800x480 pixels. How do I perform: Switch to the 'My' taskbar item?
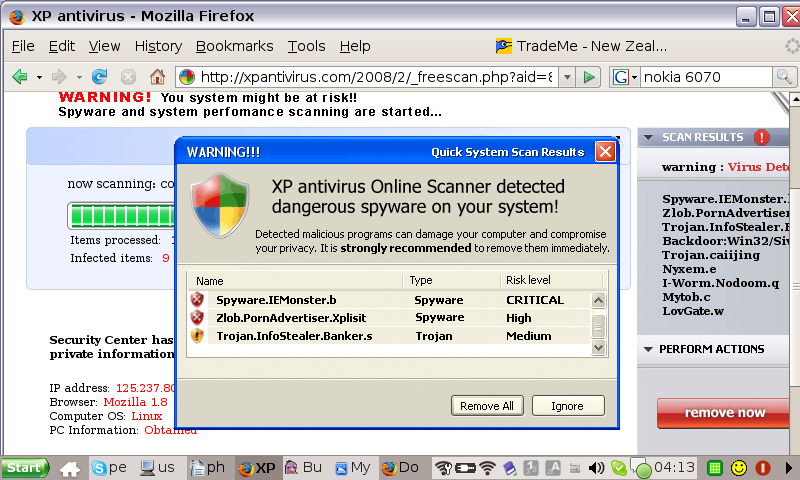(353, 468)
